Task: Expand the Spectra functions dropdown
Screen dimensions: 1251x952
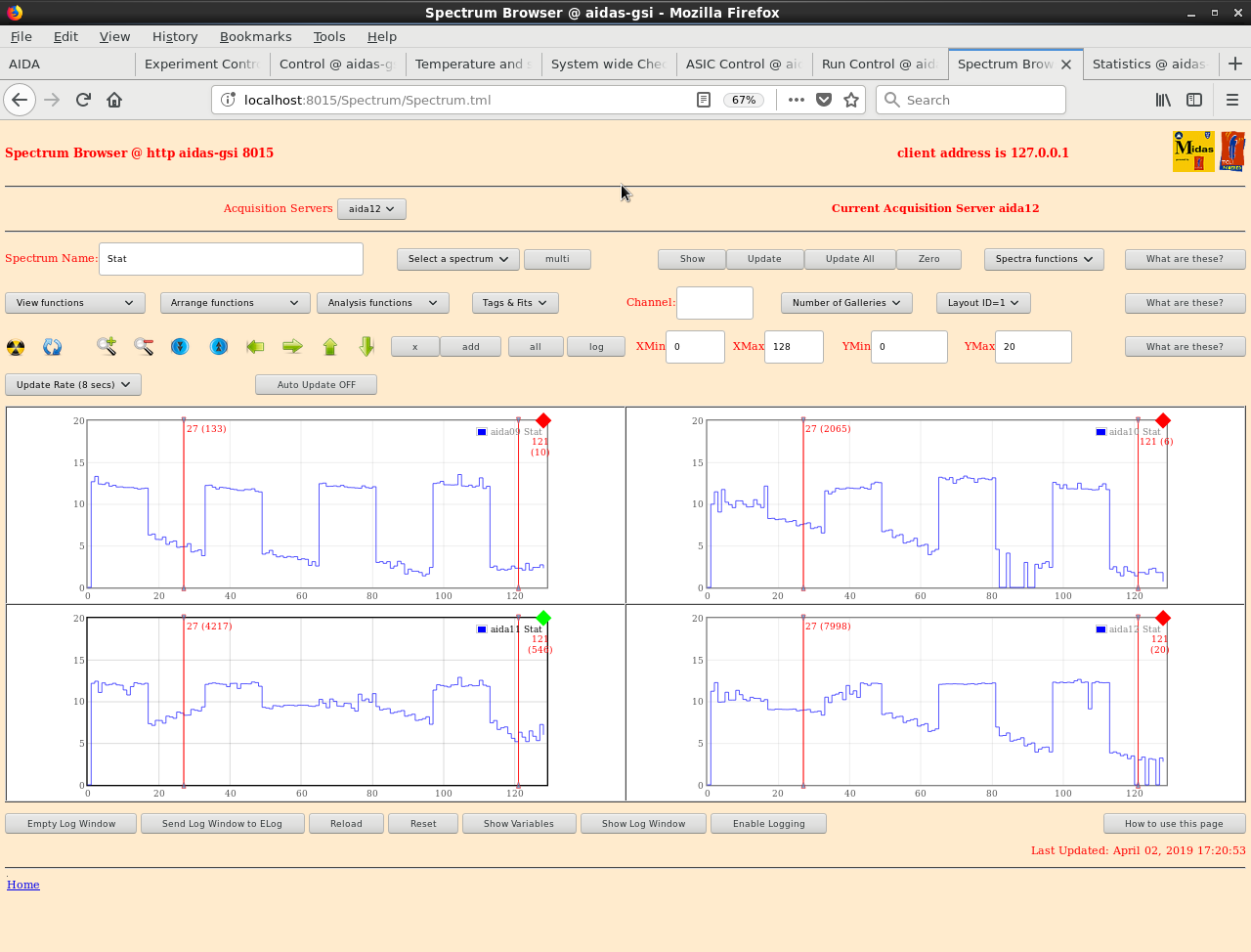Action: [x=1044, y=259]
